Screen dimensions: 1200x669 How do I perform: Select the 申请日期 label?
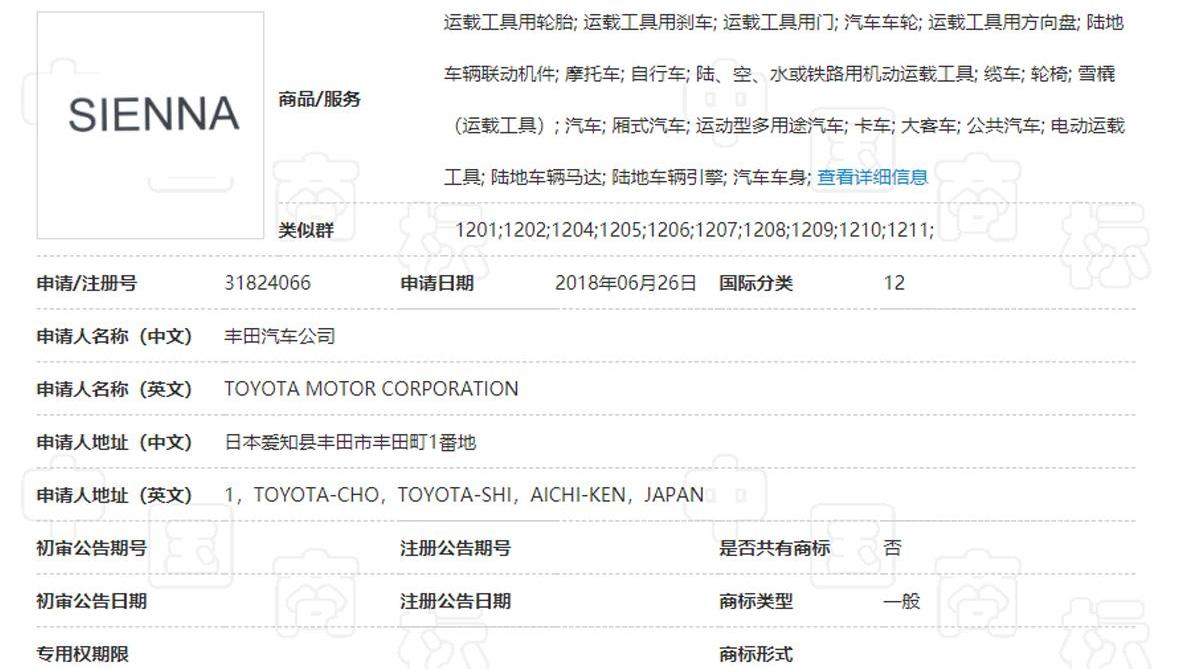click(x=437, y=283)
